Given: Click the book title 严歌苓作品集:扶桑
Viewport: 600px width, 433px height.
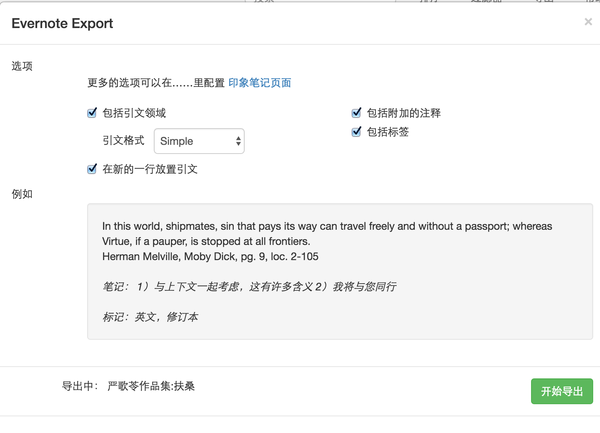Looking at the screenshot, I should pyautogui.click(x=151, y=386).
